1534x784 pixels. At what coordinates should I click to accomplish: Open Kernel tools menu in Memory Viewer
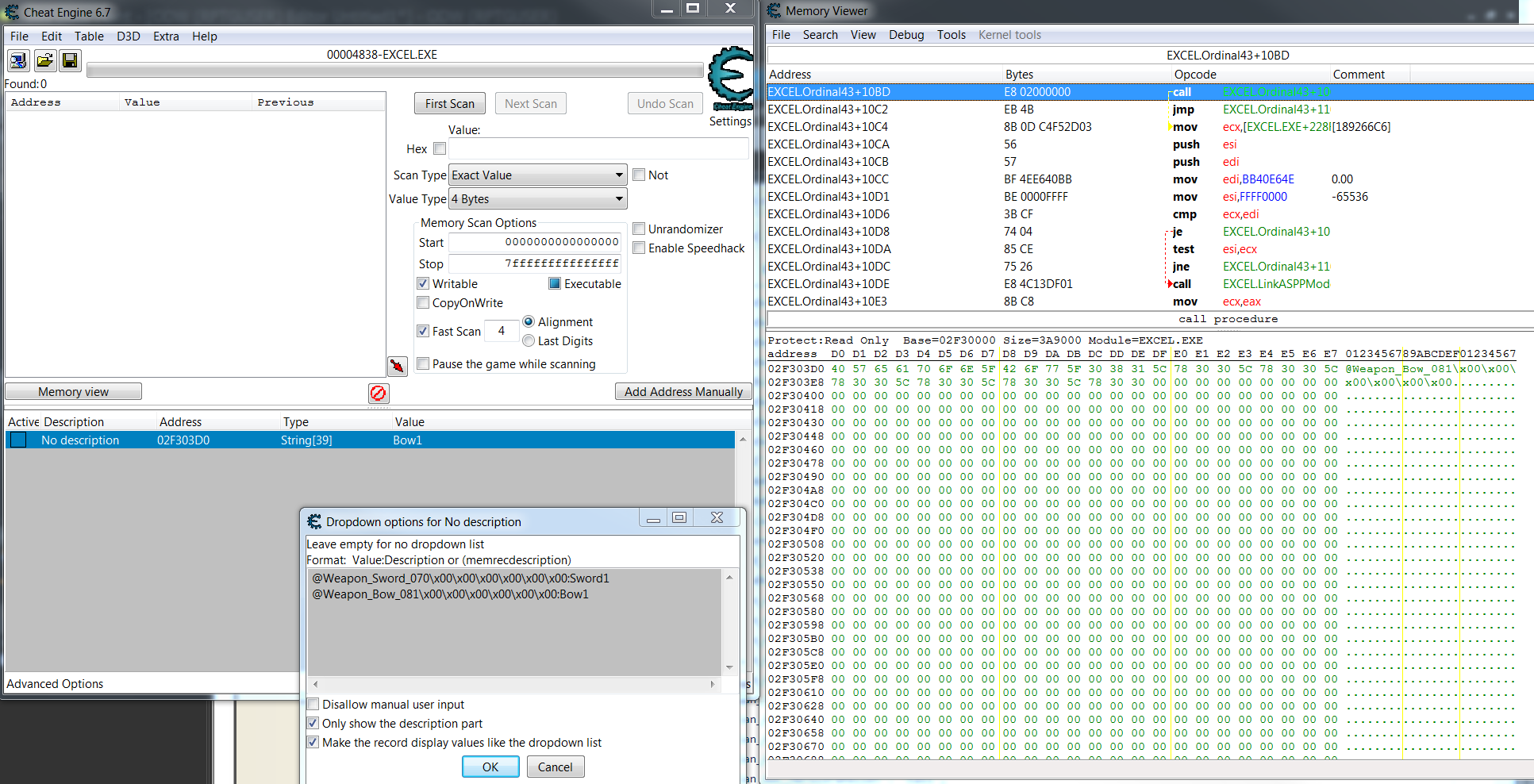coord(1009,35)
